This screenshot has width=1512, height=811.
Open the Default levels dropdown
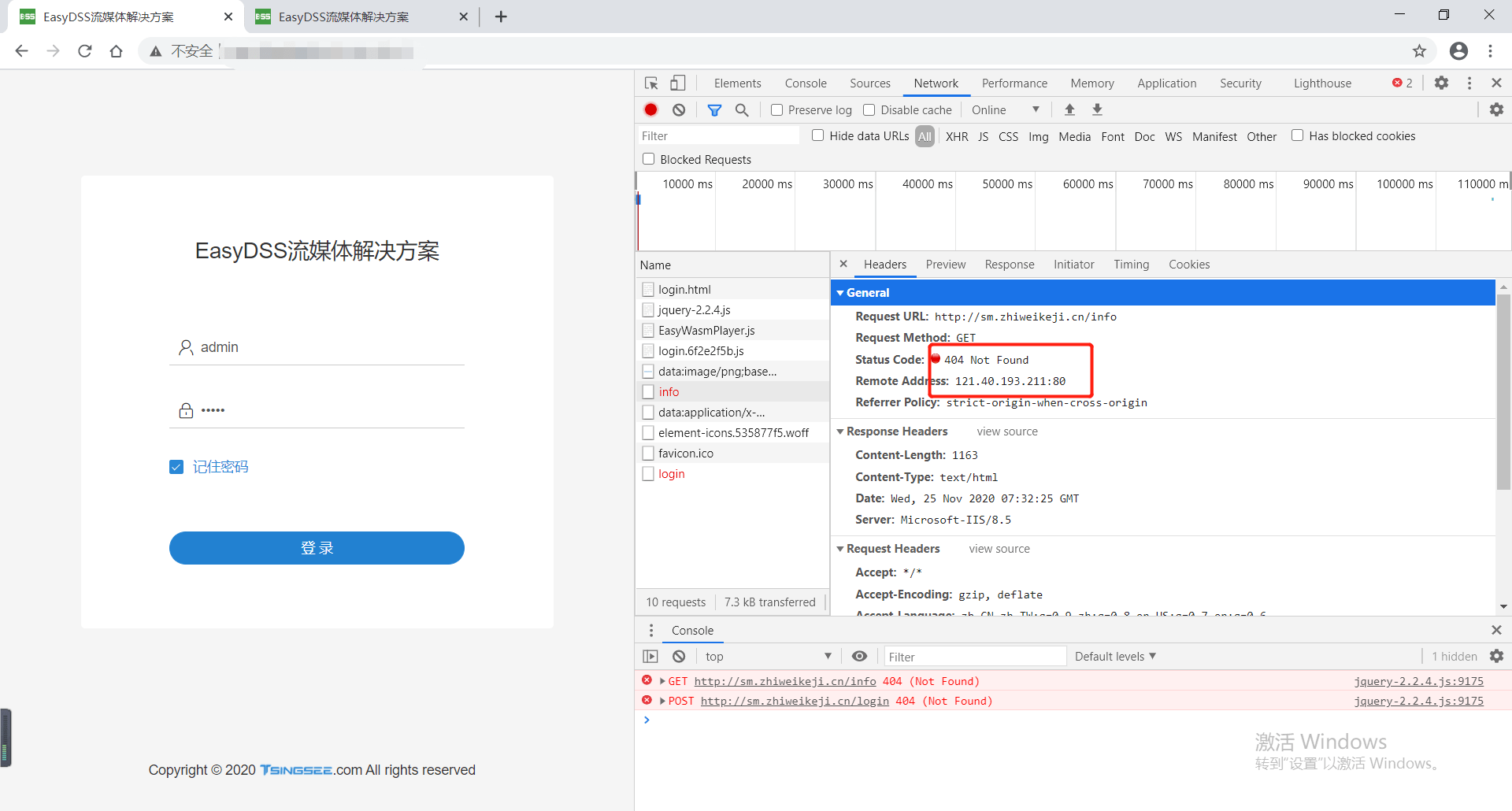coord(1114,656)
